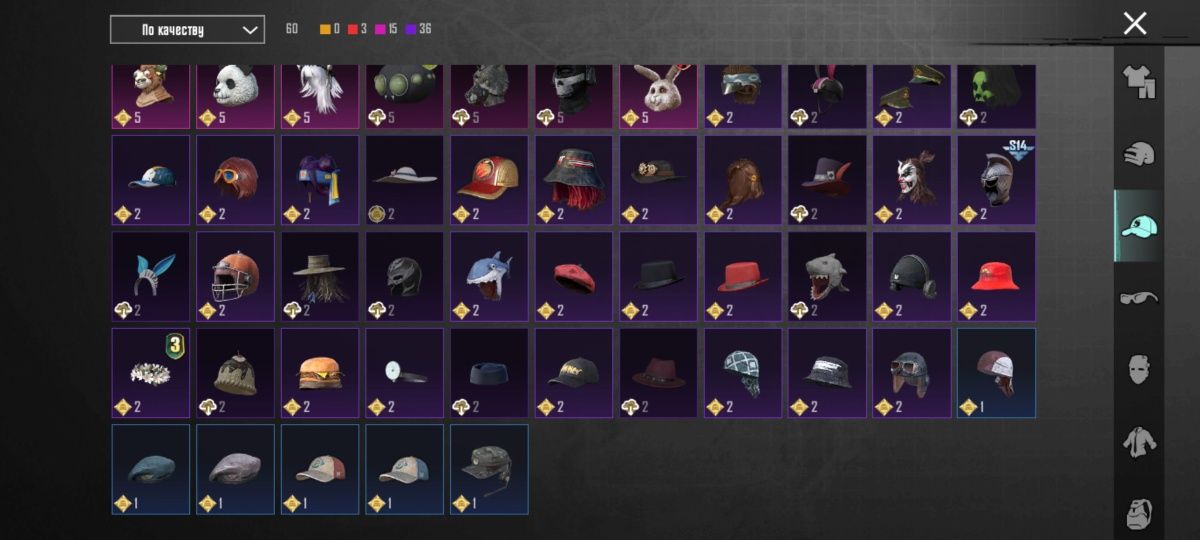Select the red baseball cap with logo
This screenshot has height=540, width=1200.
(489, 180)
